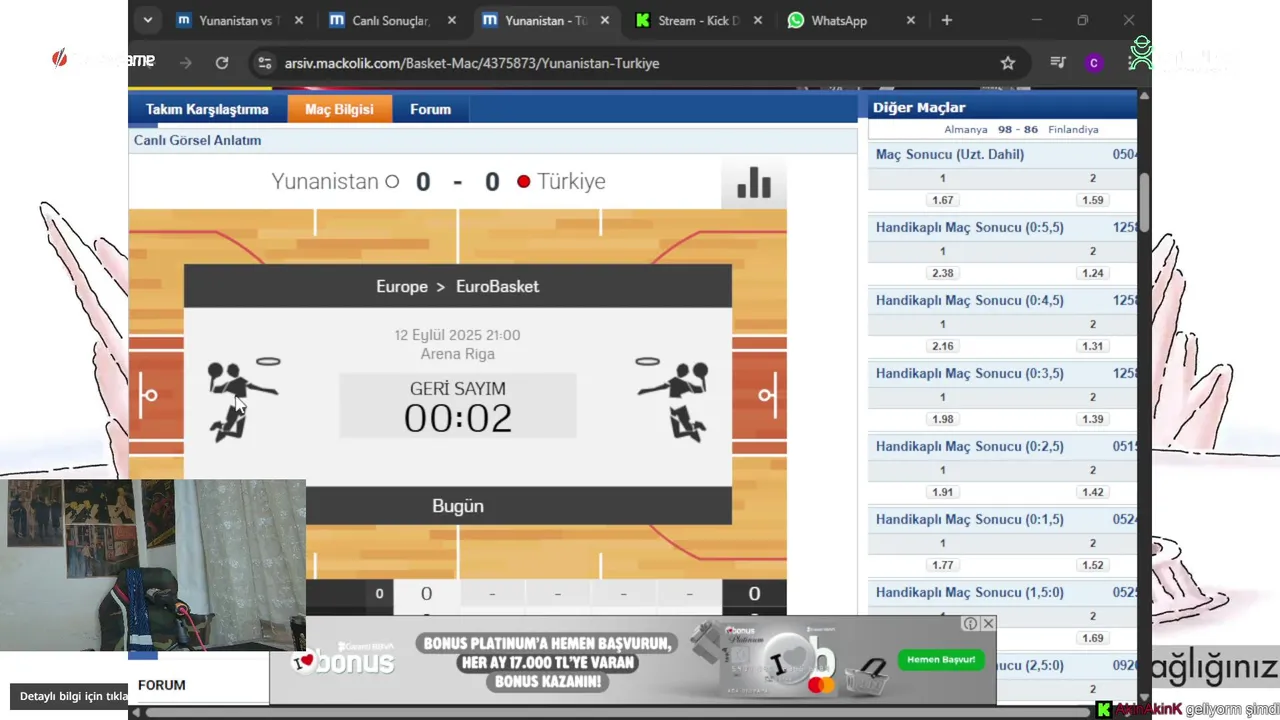This screenshot has width=1280, height=720.
Task: Click the horizontal scrollbar at page bottom
Action: coord(618,713)
